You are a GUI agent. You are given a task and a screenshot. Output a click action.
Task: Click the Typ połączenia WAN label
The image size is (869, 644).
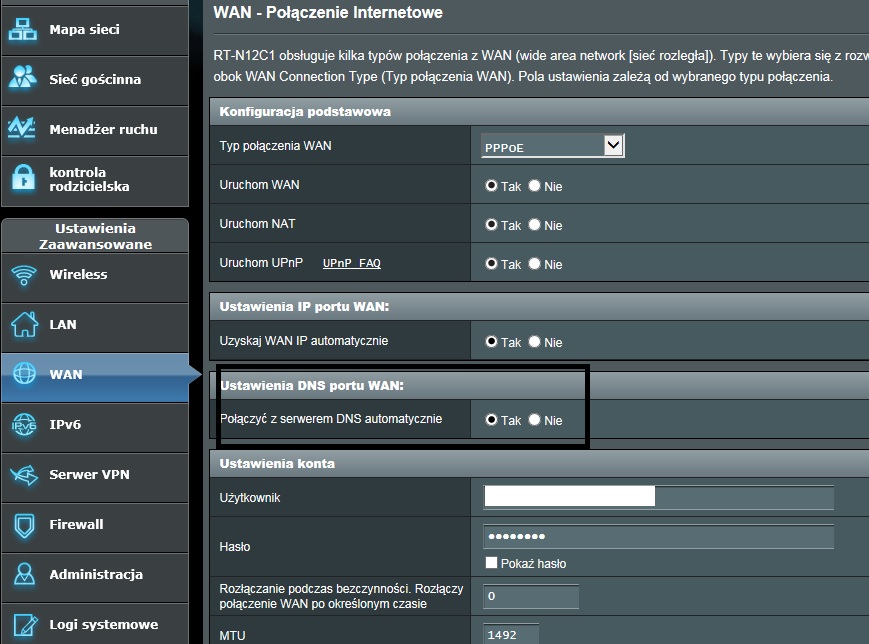click(x=275, y=146)
